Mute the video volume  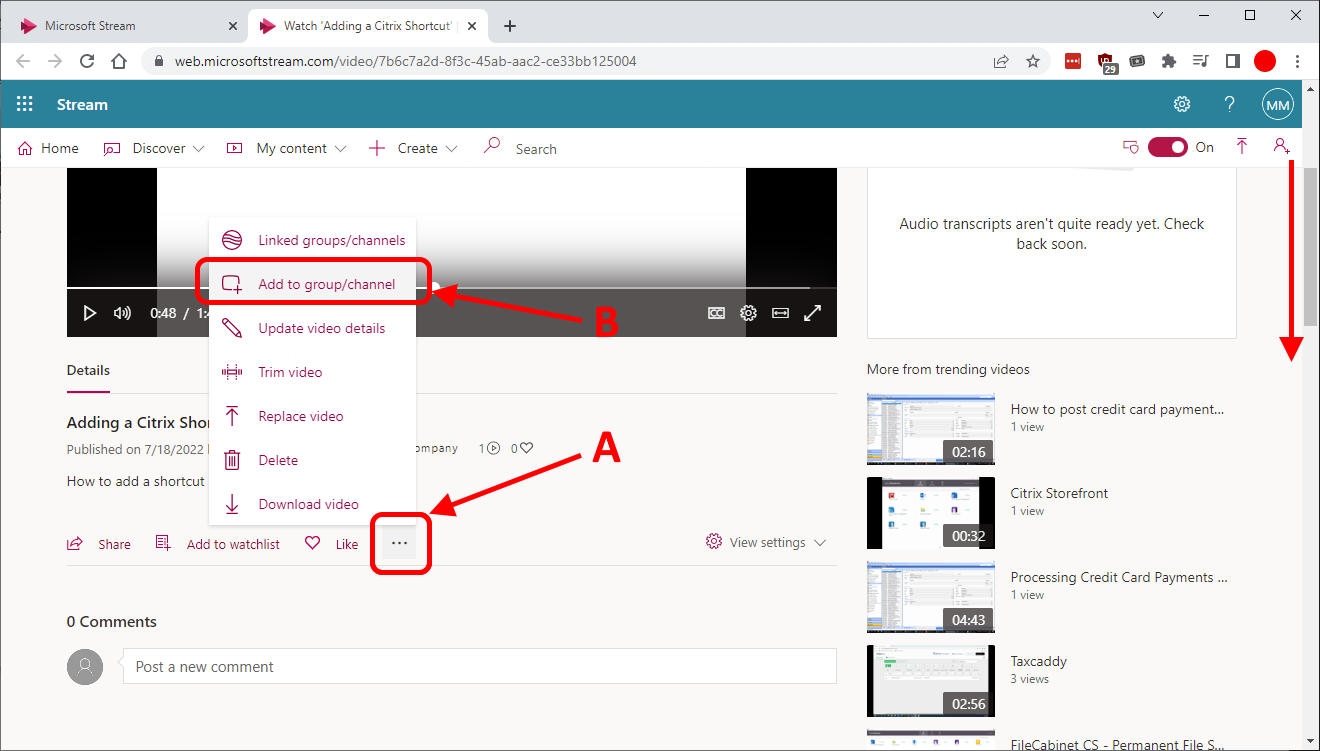pyautogui.click(x=122, y=313)
